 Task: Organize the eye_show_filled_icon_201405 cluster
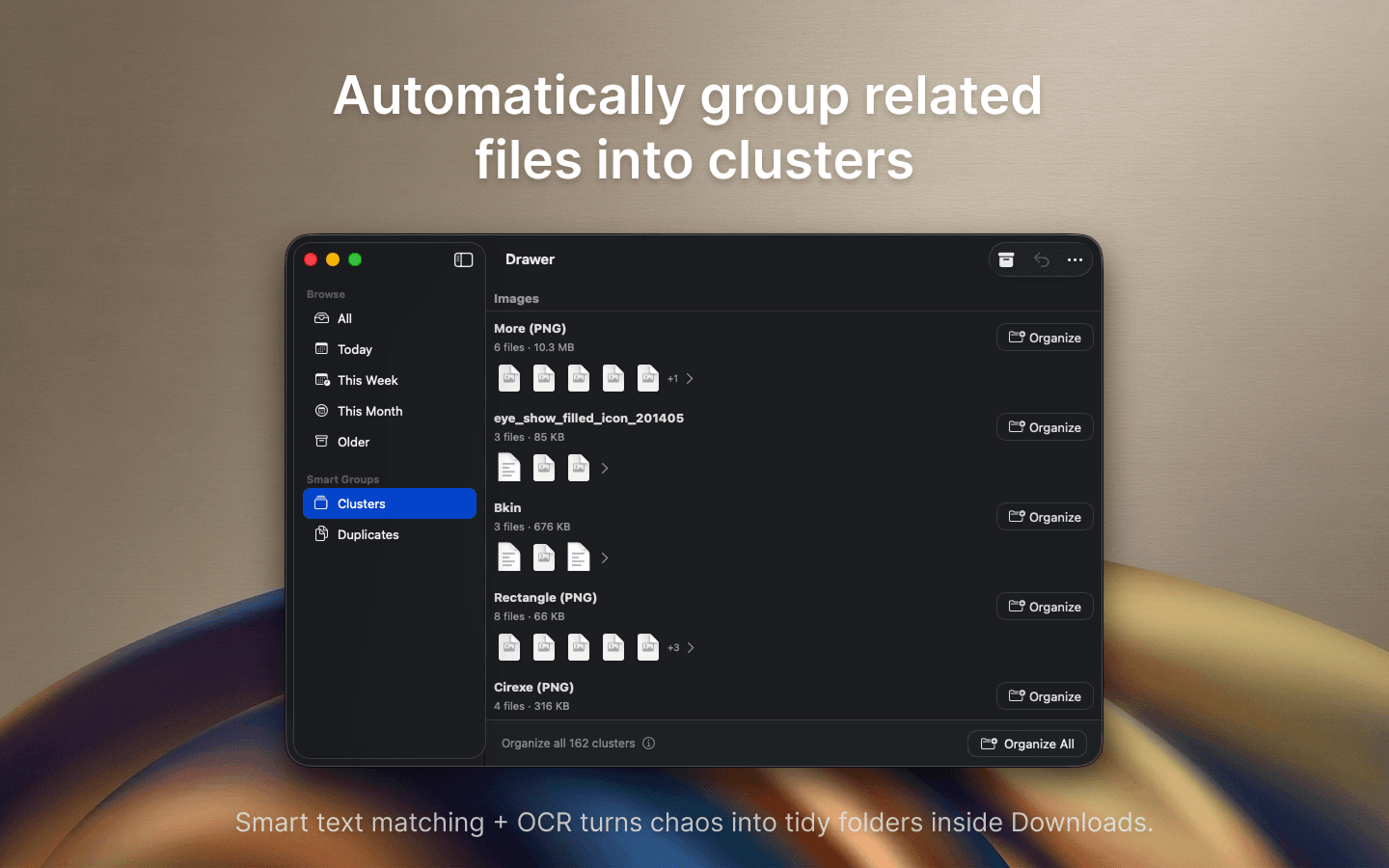(1045, 427)
